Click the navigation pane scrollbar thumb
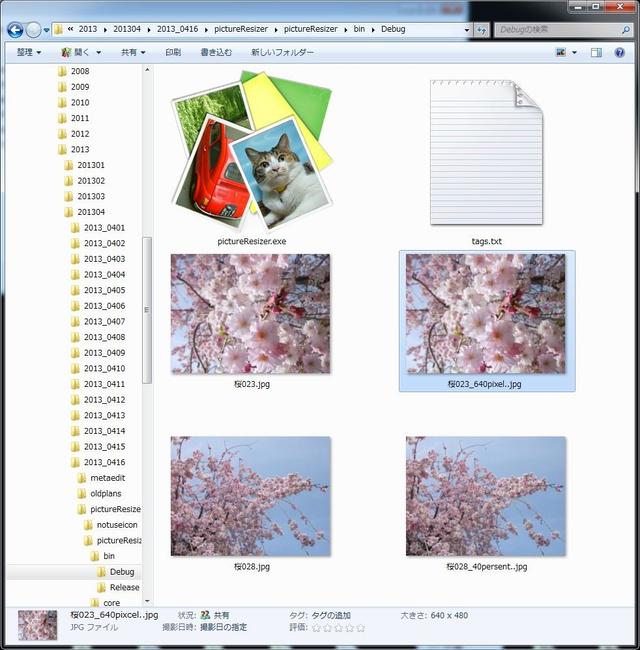The image size is (640, 650). pyautogui.click(x=147, y=310)
